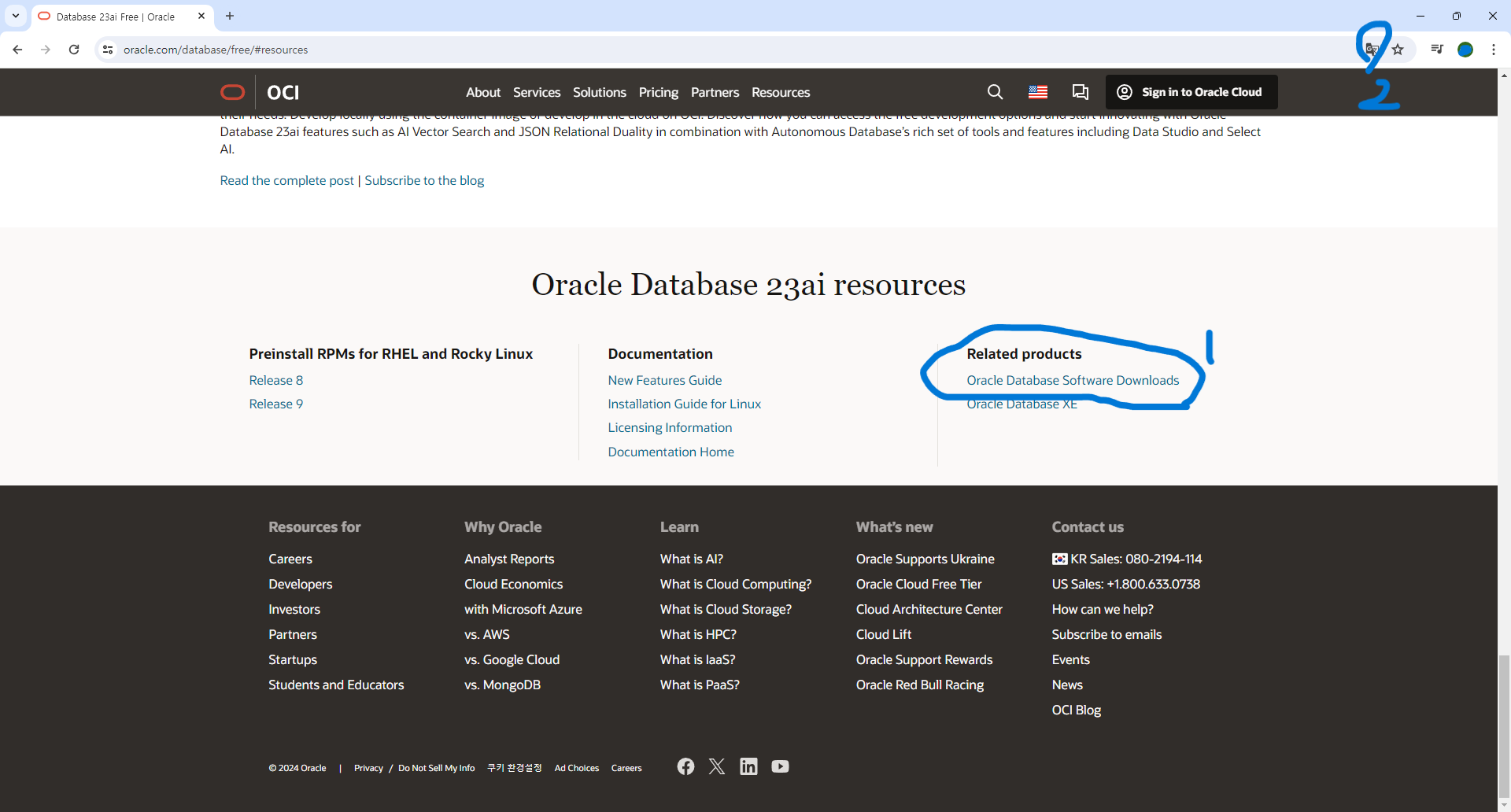The height and width of the screenshot is (812, 1511).
Task: Open What is PaaS? link
Action: click(x=700, y=685)
